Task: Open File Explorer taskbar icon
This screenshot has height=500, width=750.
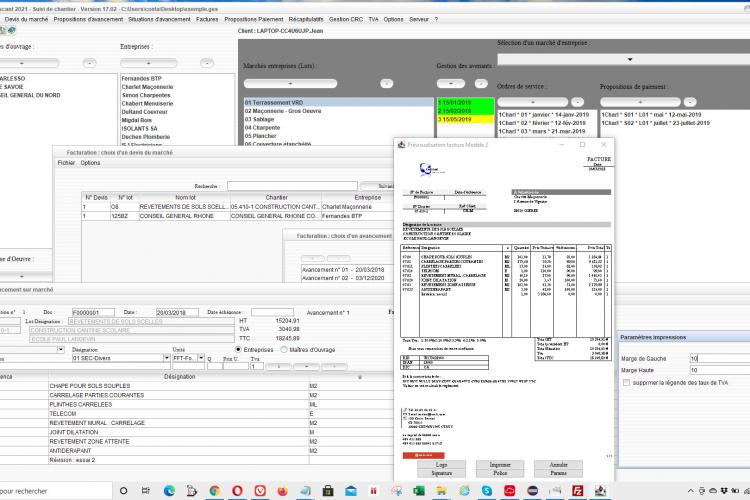Action: [x=441, y=490]
